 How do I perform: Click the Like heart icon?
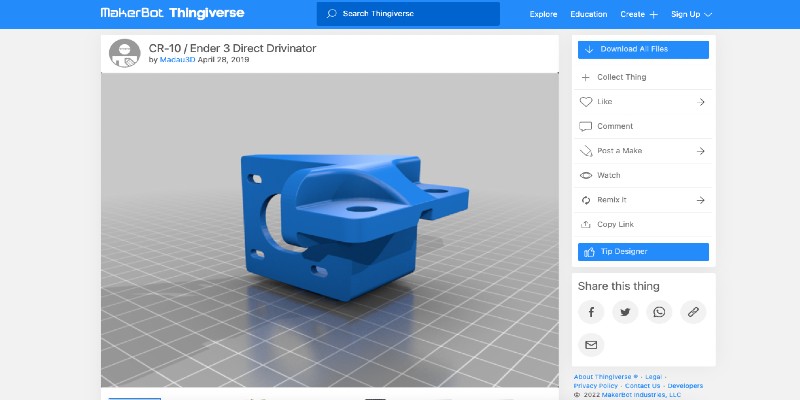(x=586, y=102)
